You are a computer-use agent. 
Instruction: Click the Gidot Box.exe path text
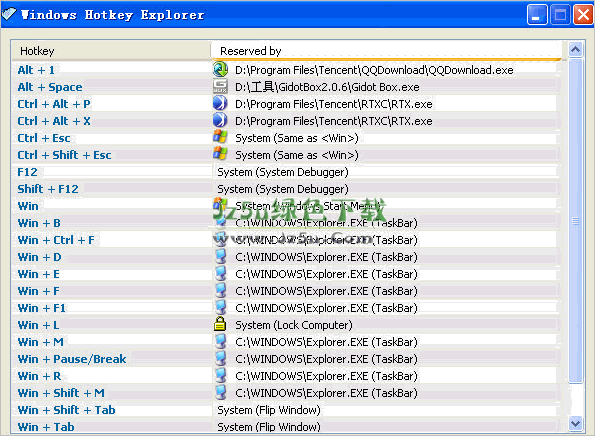[x=327, y=87]
